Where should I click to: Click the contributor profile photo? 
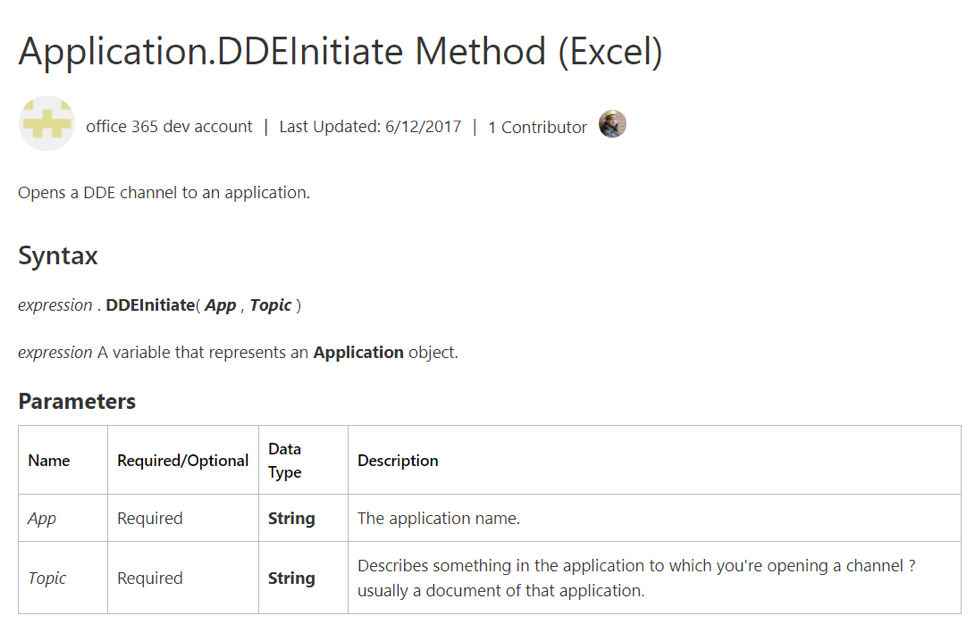click(612, 125)
